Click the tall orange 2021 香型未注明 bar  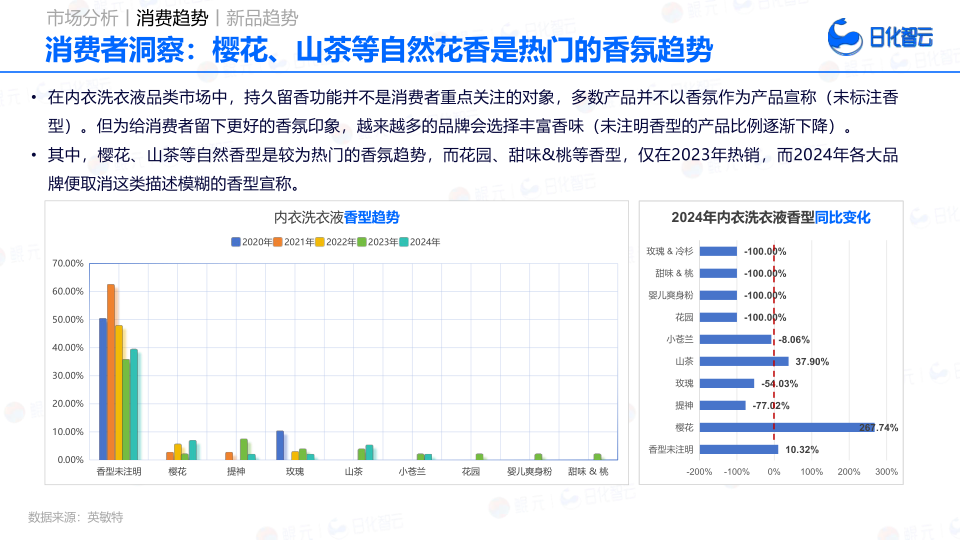click(111, 372)
